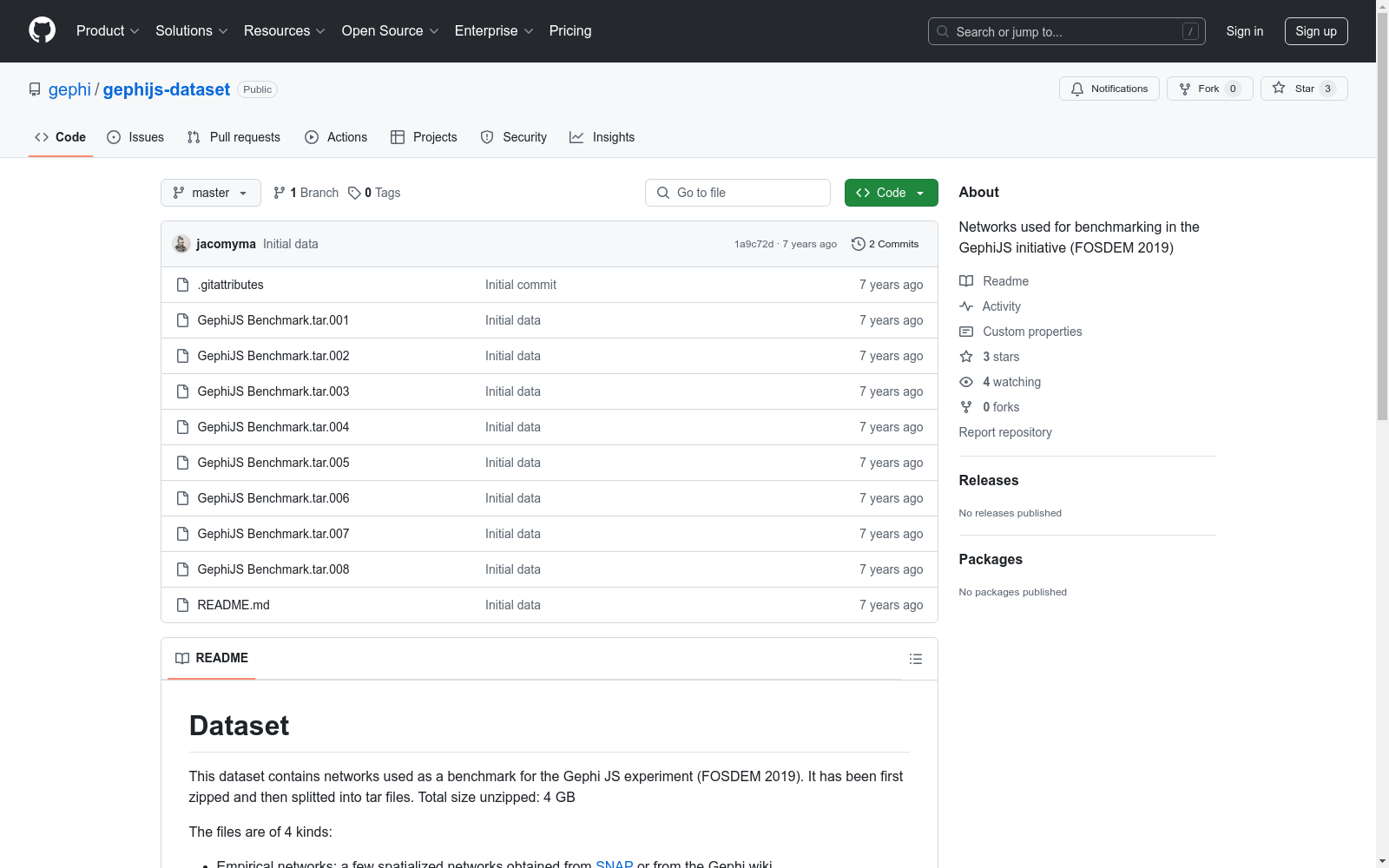Open GephiJS Benchmark.tar.003 file

pos(273,391)
